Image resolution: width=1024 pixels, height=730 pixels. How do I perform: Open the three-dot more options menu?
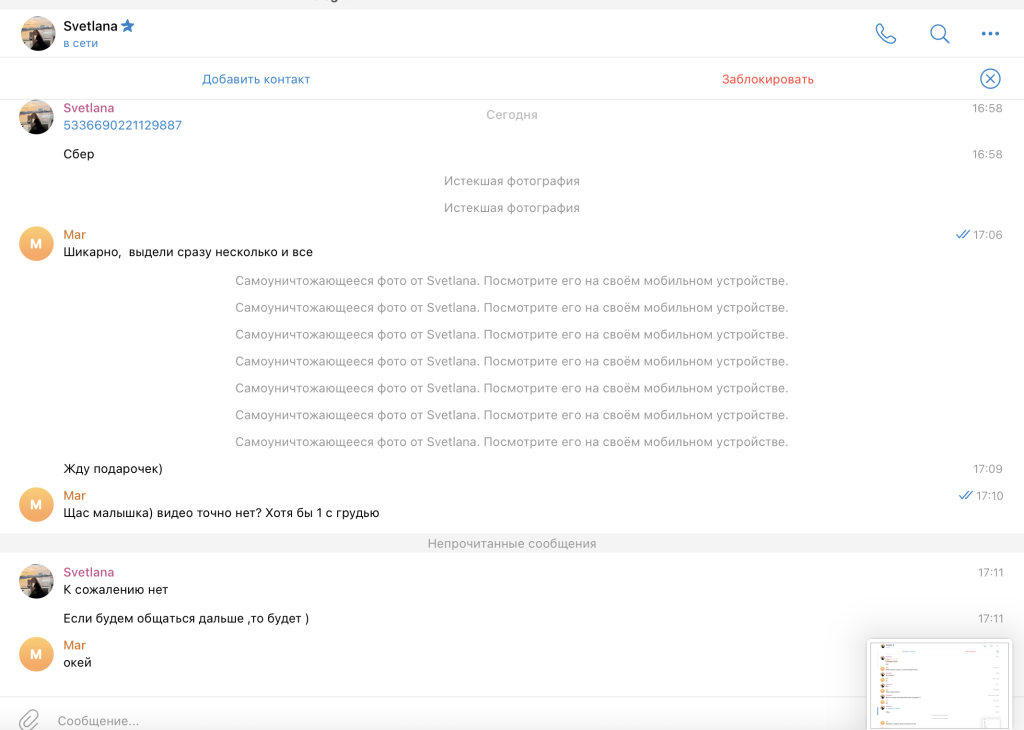coord(990,33)
